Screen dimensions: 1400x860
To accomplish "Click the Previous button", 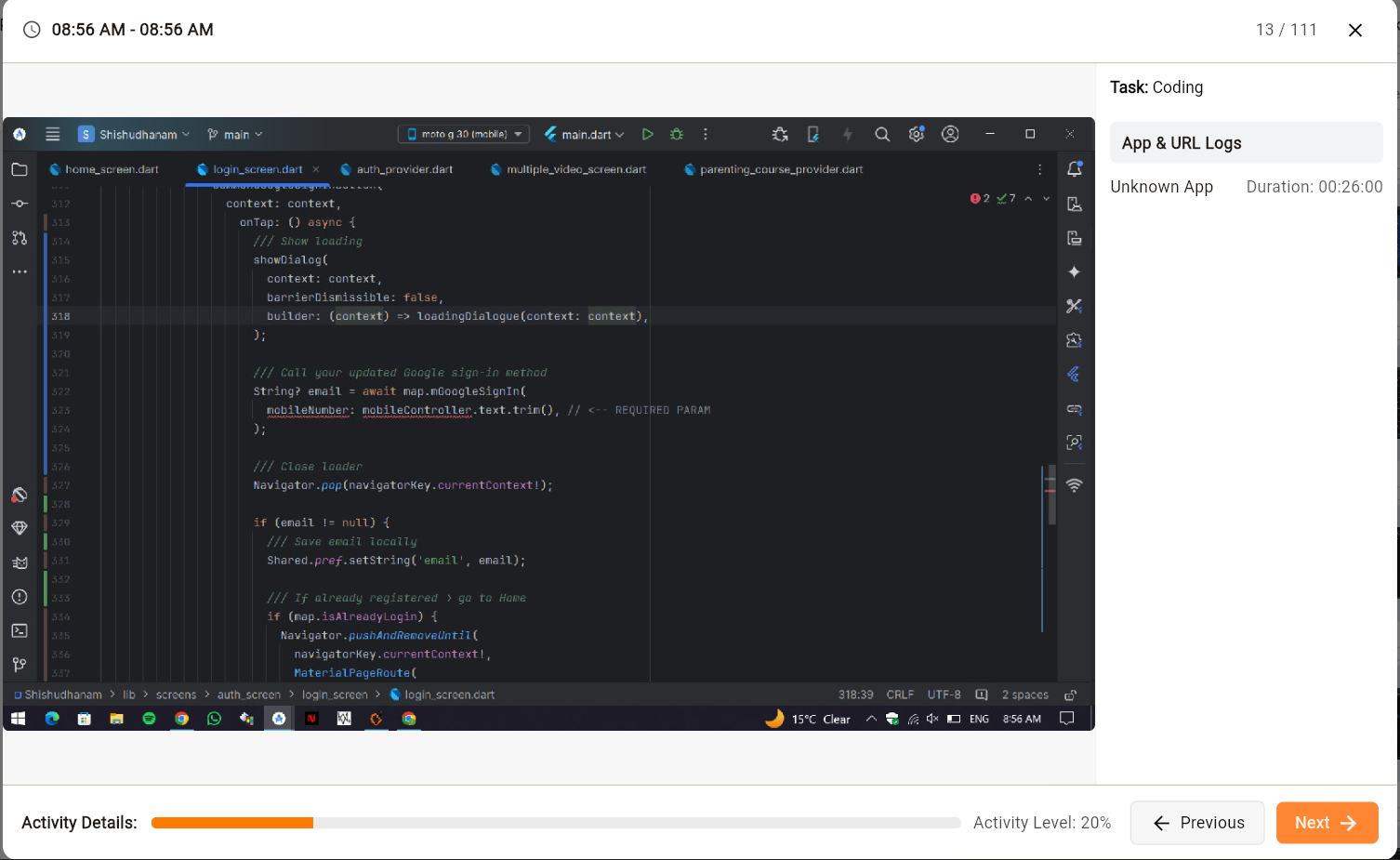I will 1197,823.
